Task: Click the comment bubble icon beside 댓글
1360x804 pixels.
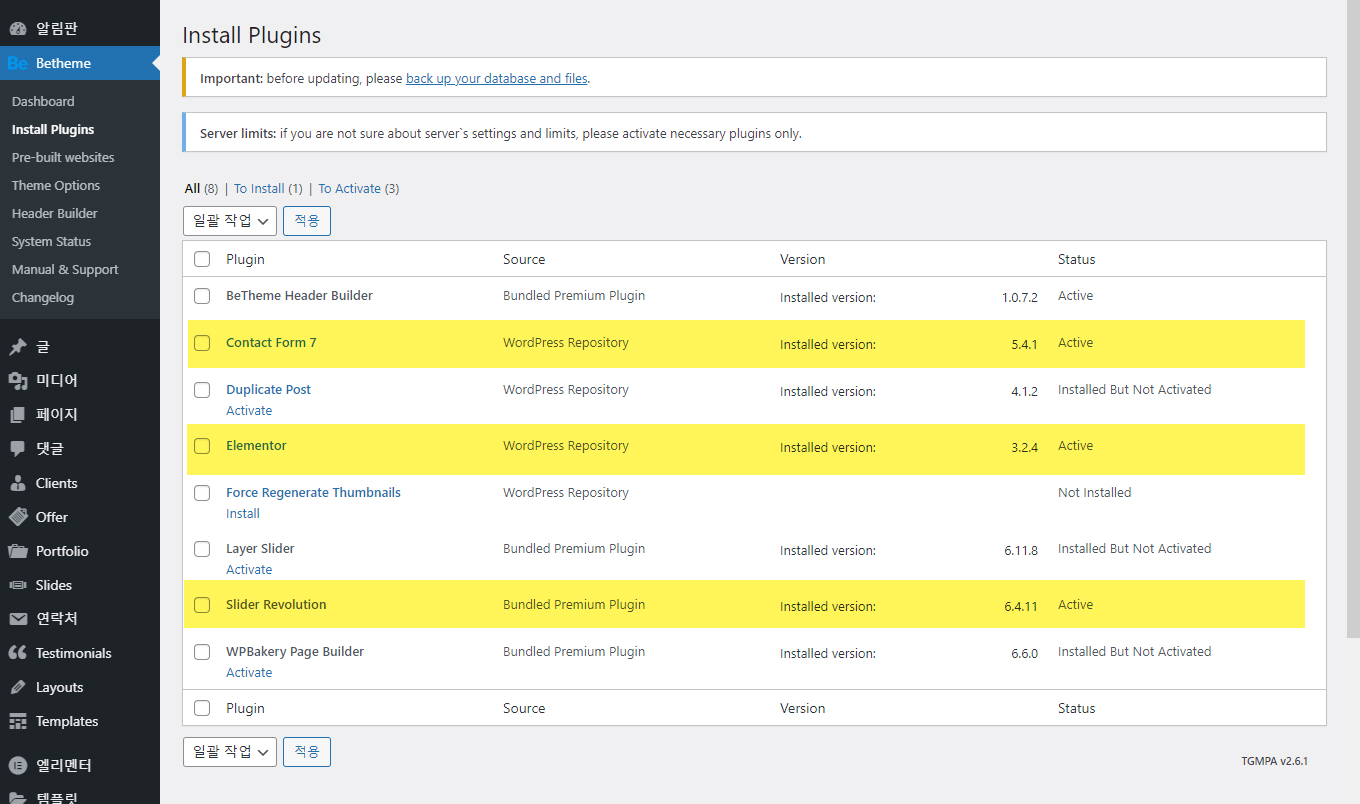Action: (18, 449)
